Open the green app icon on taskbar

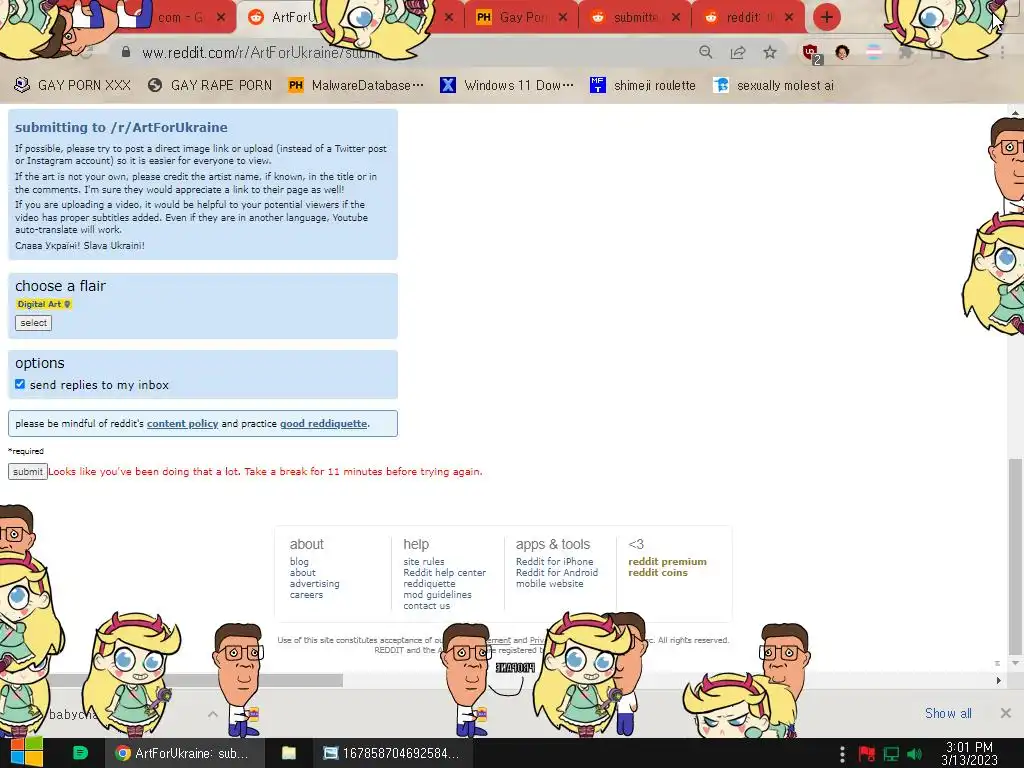coord(80,753)
